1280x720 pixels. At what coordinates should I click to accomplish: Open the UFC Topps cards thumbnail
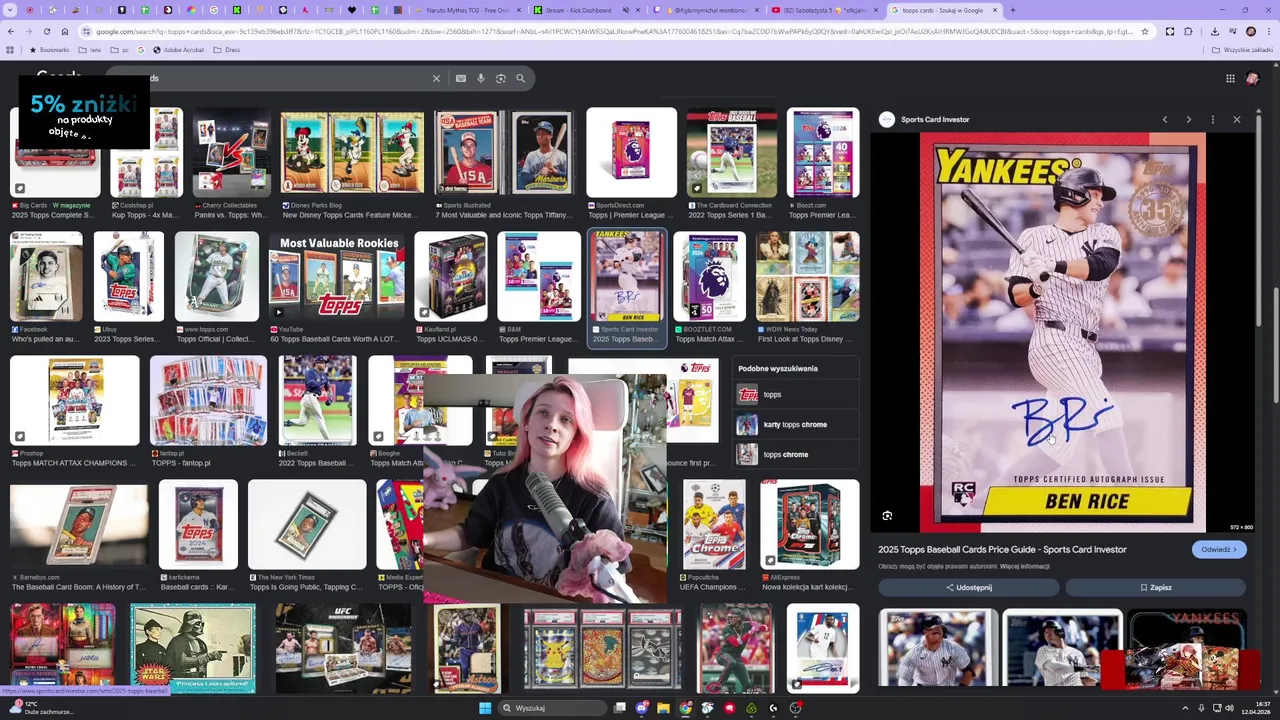343,648
